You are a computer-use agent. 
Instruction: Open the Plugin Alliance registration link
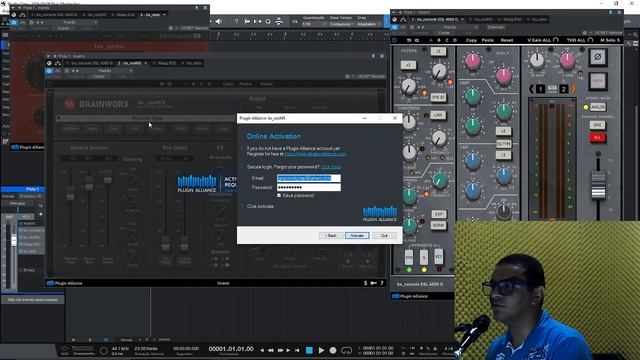click(316, 154)
